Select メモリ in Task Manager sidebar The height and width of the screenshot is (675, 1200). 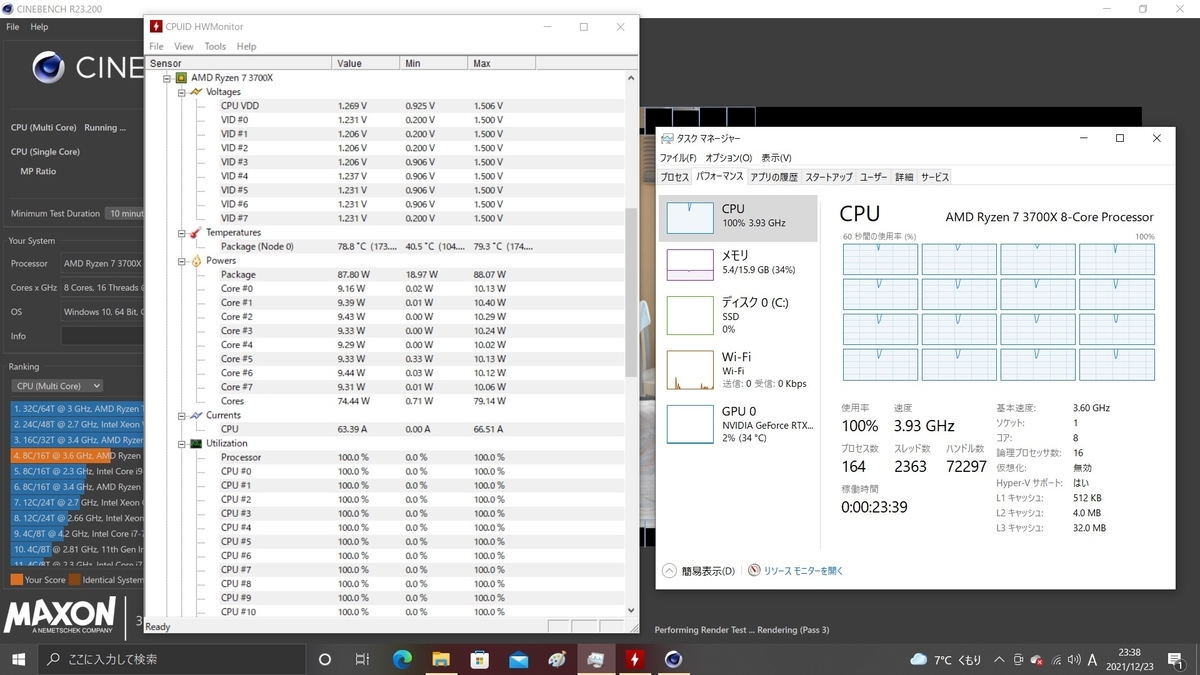(x=738, y=263)
